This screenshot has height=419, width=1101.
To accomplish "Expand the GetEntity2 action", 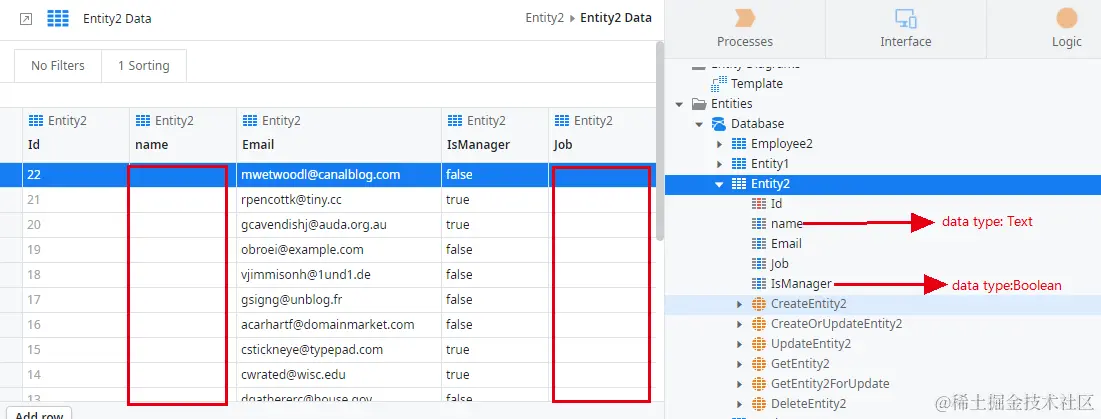I will pos(739,364).
